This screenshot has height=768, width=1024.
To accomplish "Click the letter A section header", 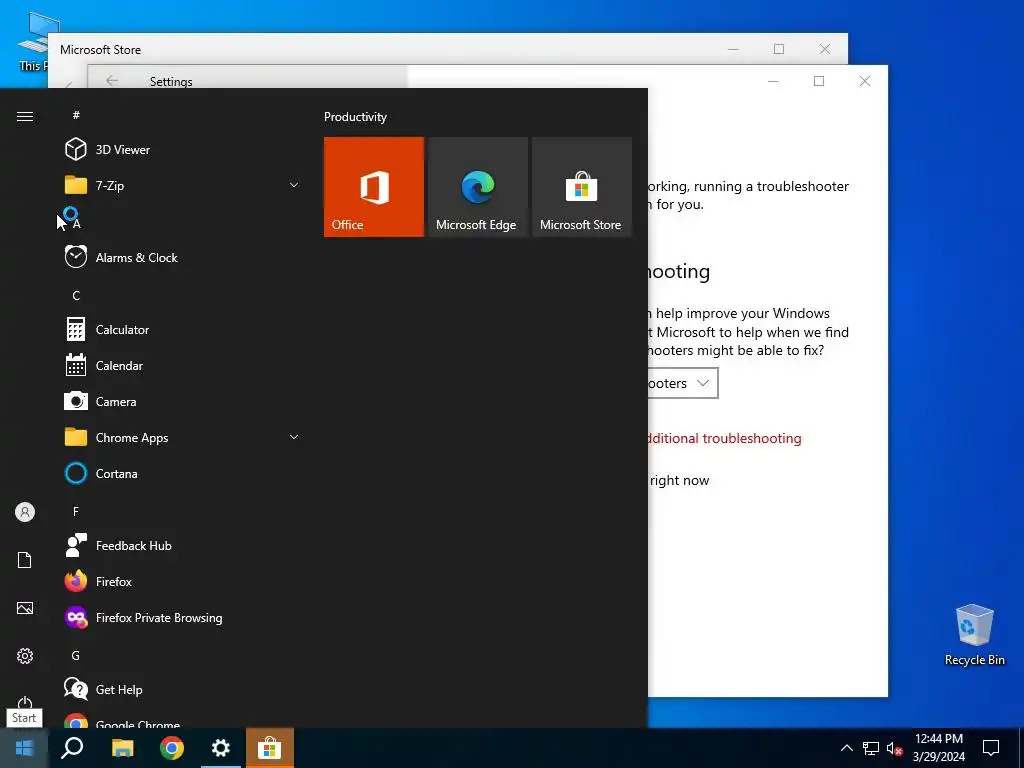I will point(76,224).
